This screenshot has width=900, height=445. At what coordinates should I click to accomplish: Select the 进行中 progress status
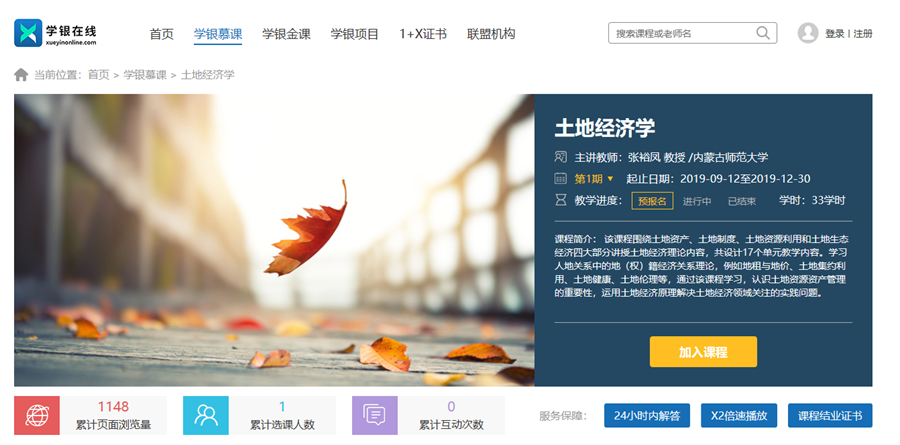[697, 202]
